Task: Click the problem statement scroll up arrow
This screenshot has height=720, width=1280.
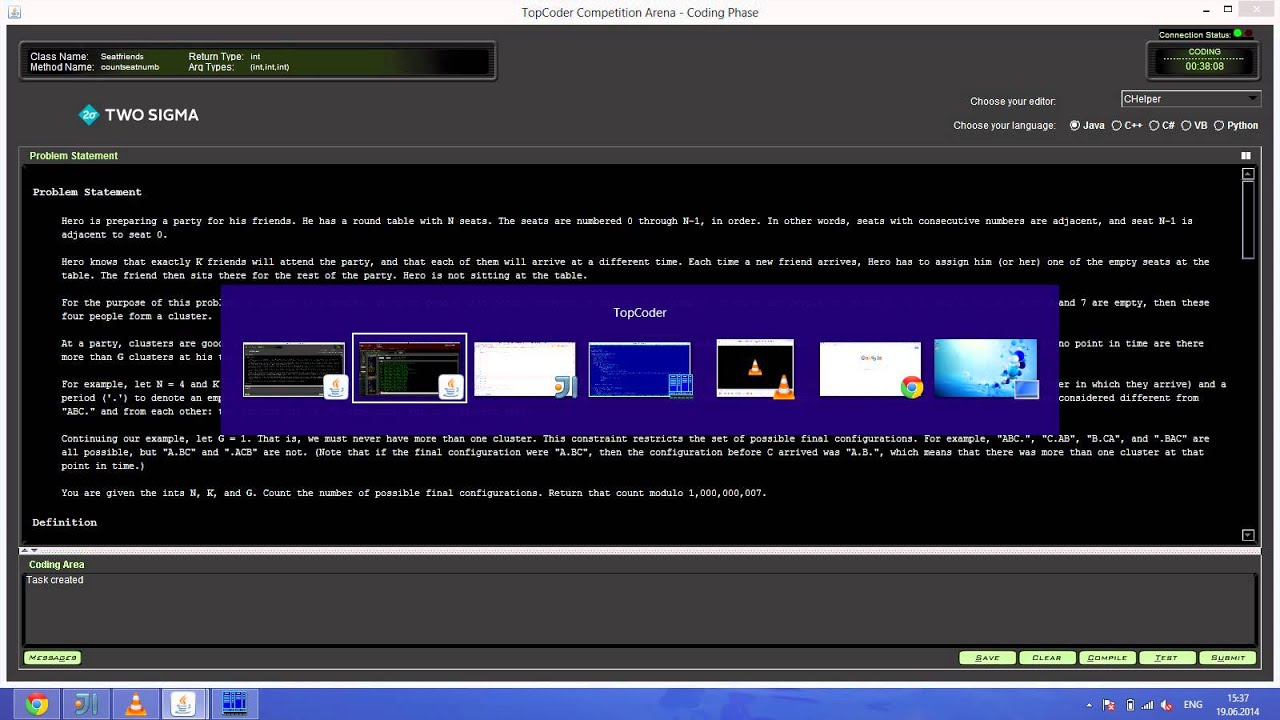Action: (1248, 174)
